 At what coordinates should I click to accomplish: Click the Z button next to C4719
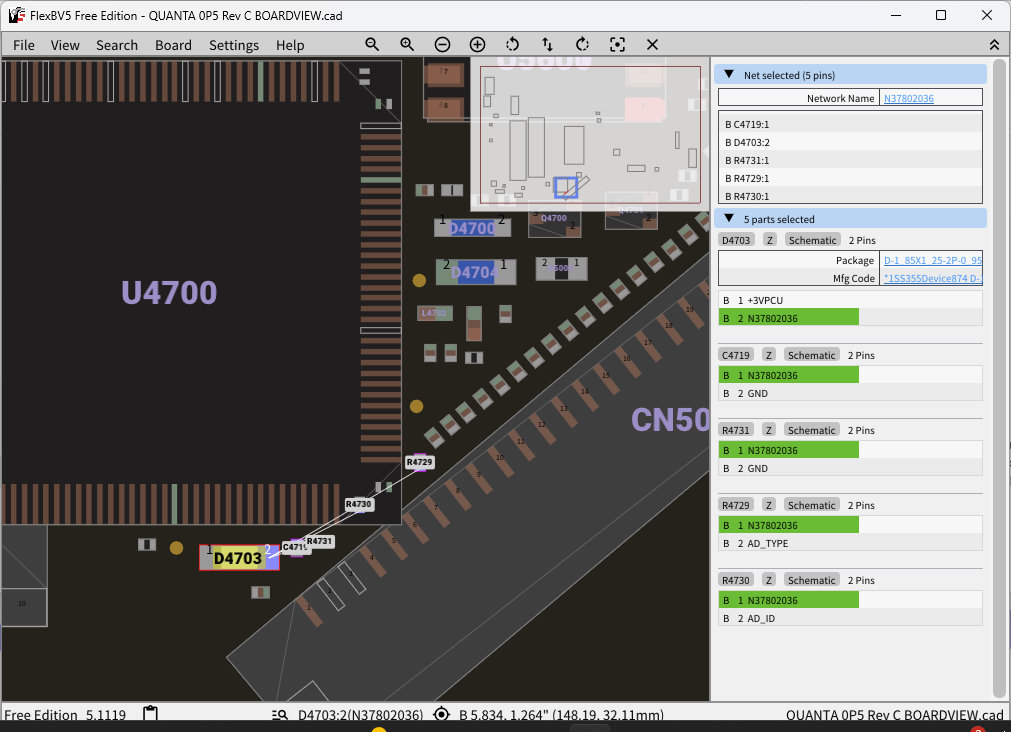[769, 355]
